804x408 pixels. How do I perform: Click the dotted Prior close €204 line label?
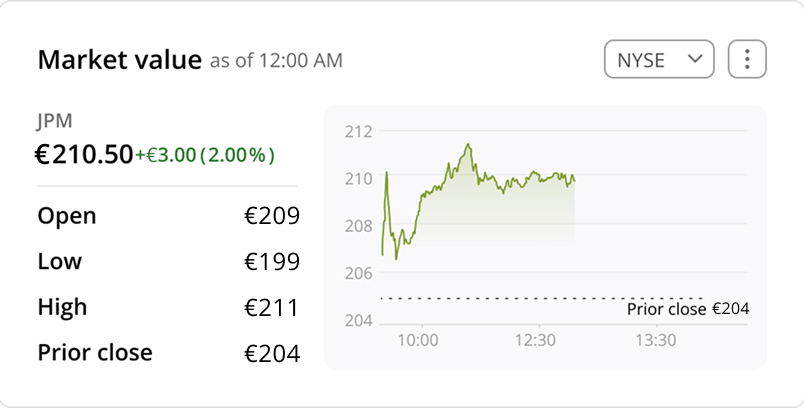pos(687,309)
